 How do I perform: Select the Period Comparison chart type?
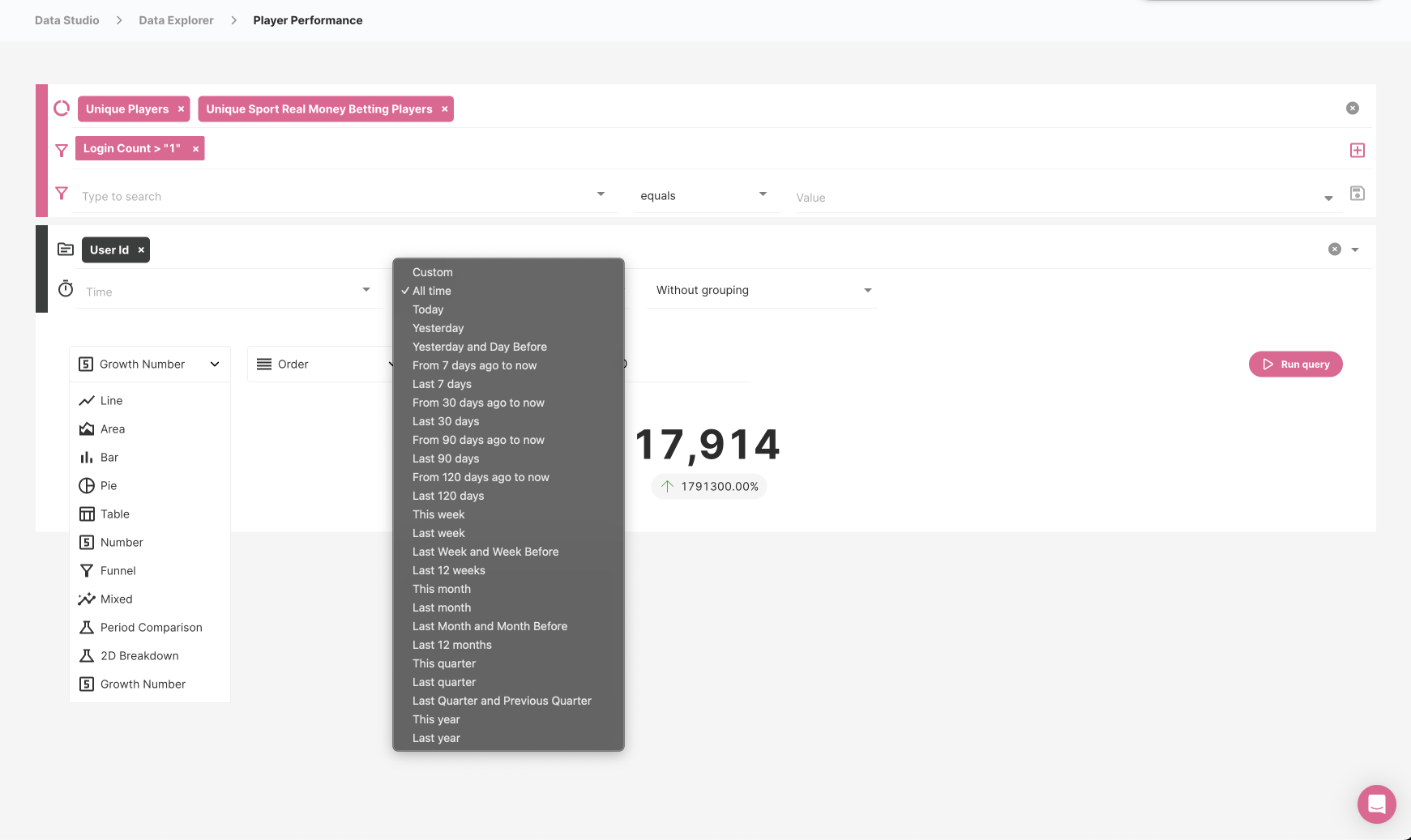151,627
